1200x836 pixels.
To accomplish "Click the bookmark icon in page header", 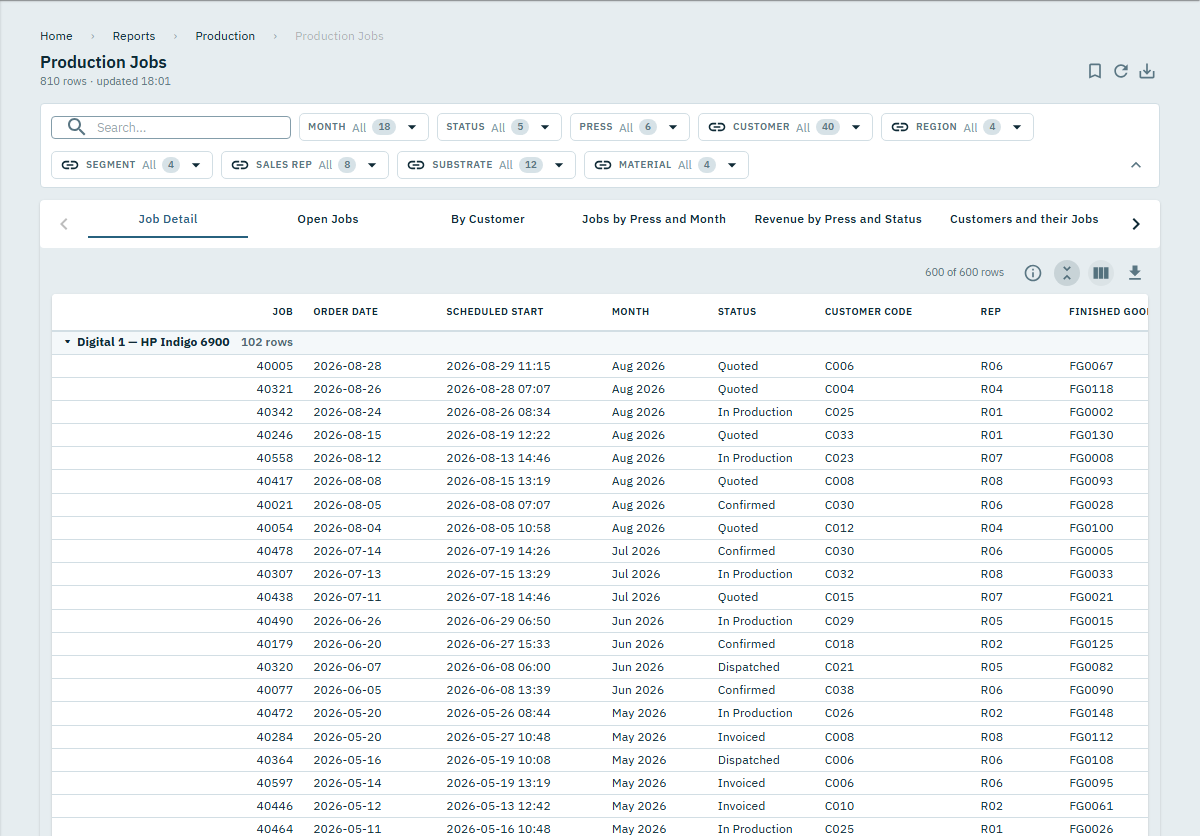I will coord(1095,71).
